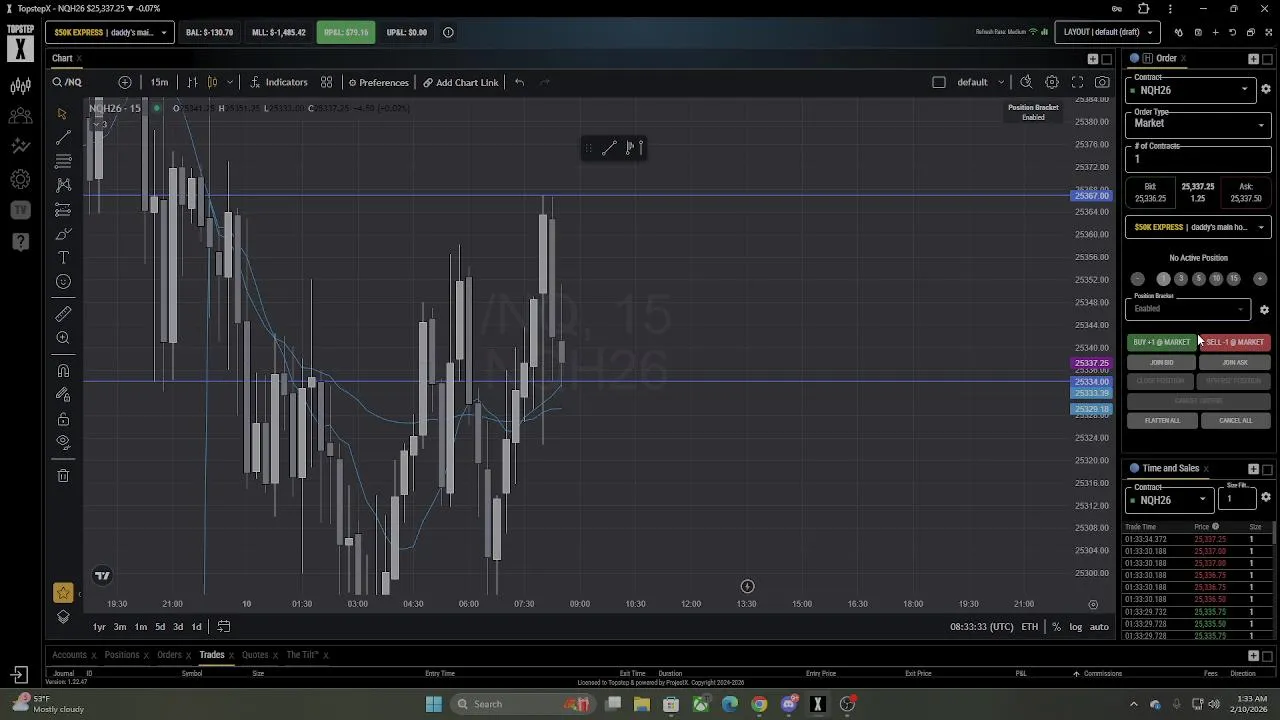Click the FLATTEN ALL button
The width and height of the screenshot is (1280, 720).
click(1162, 420)
